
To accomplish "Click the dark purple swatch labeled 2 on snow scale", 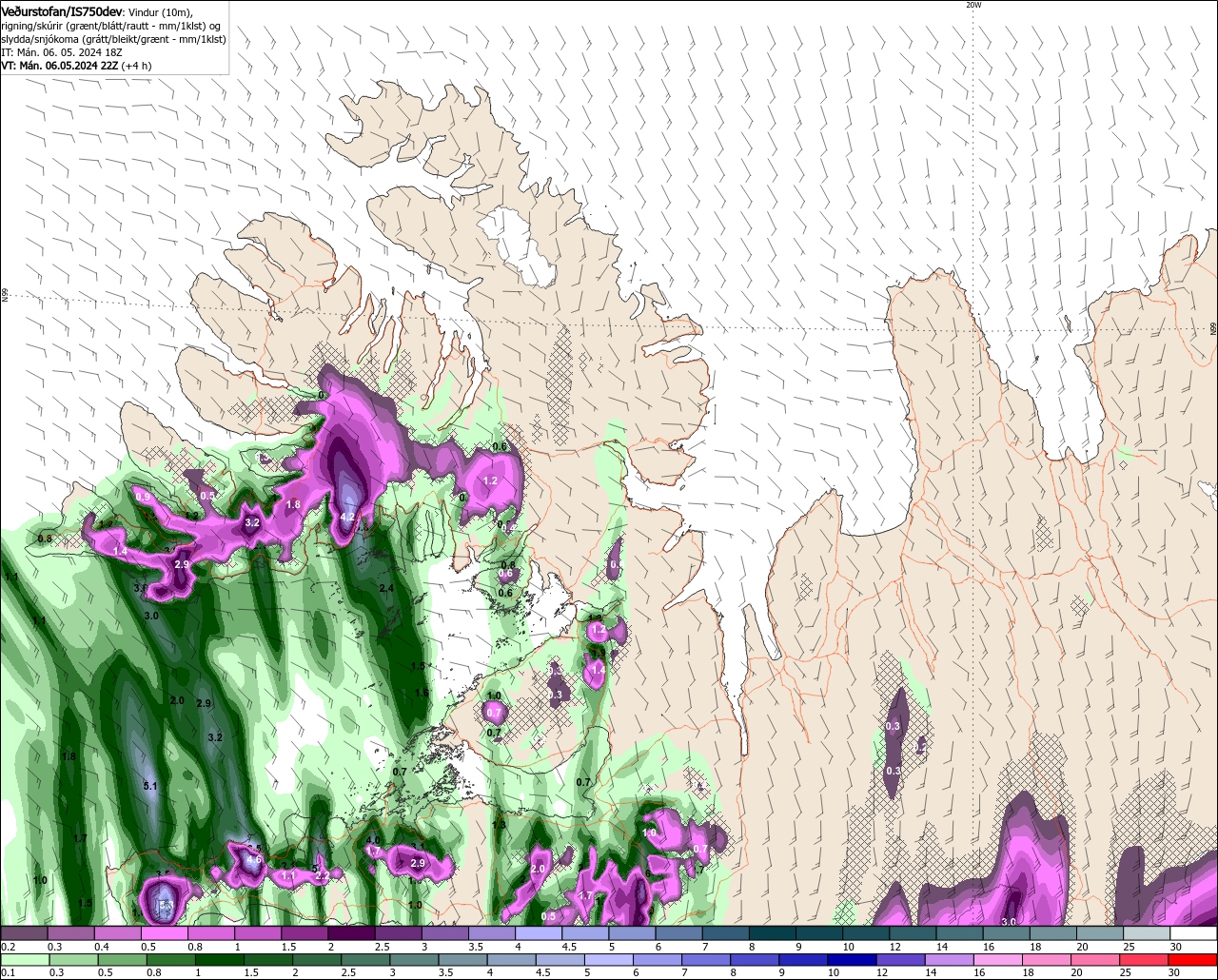I will tap(352, 933).
